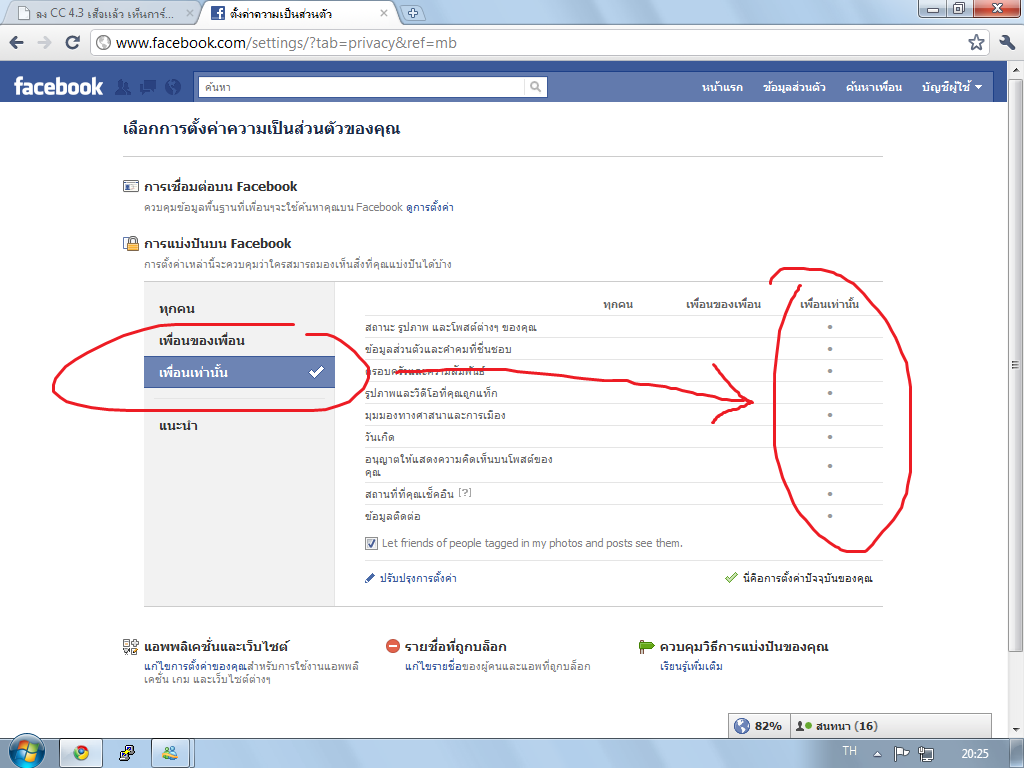Expand บัญชีผู้ใช้ account dropdown
This screenshot has height=768, width=1024.
coord(952,87)
